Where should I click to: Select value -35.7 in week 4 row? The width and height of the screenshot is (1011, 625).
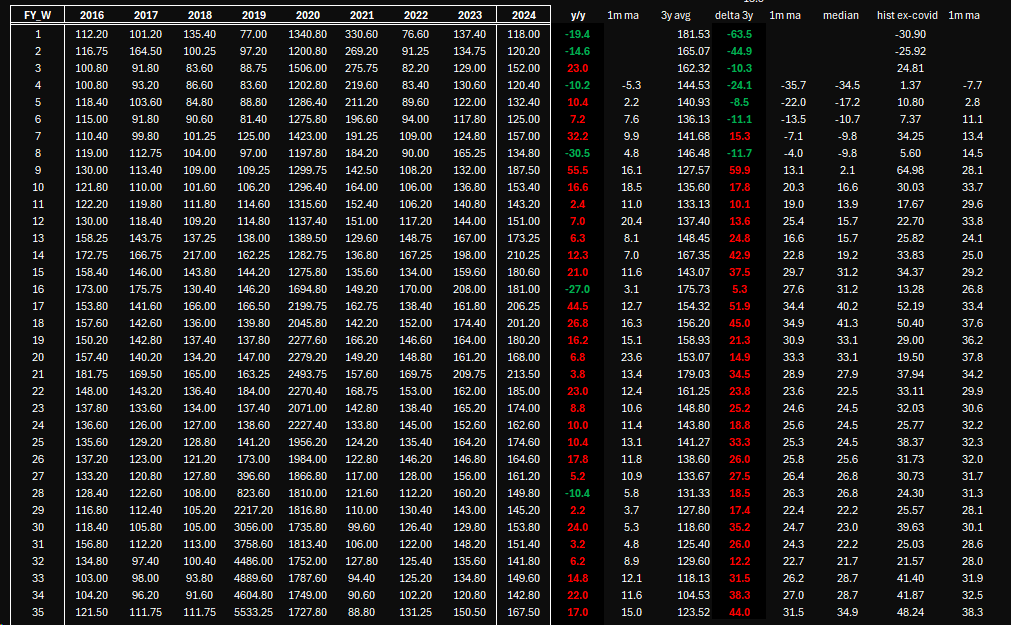(793, 85)
